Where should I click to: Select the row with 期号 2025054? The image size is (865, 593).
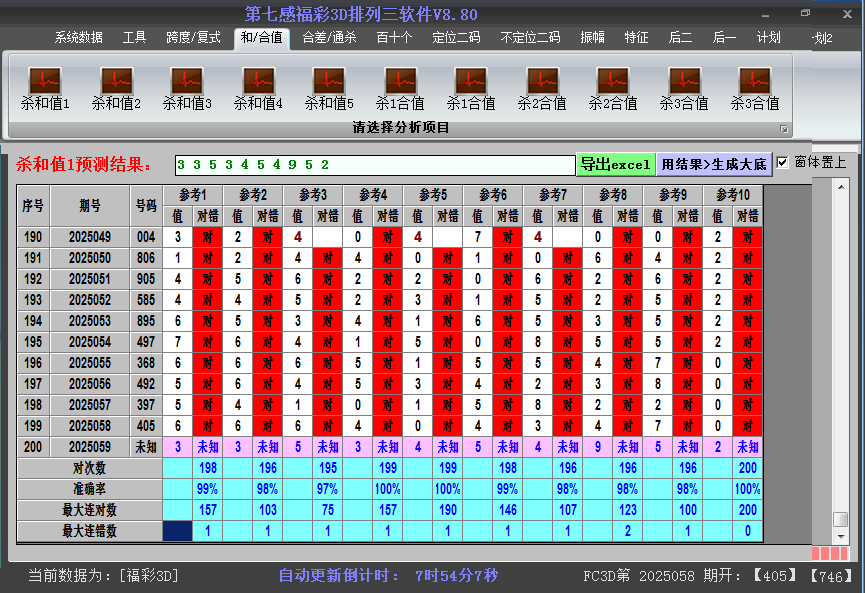(389, 342)
